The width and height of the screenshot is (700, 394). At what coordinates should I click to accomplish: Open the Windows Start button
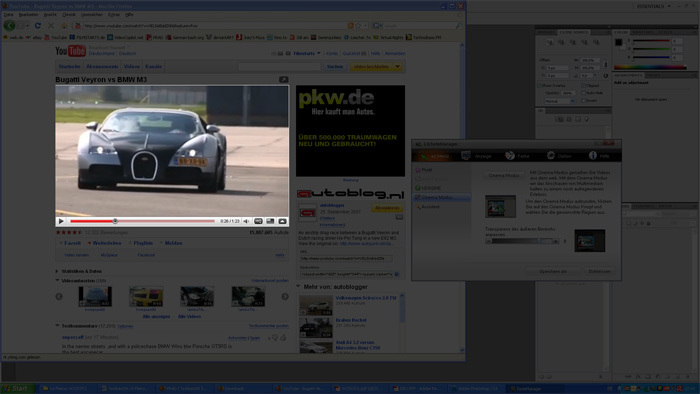[18, 389]
